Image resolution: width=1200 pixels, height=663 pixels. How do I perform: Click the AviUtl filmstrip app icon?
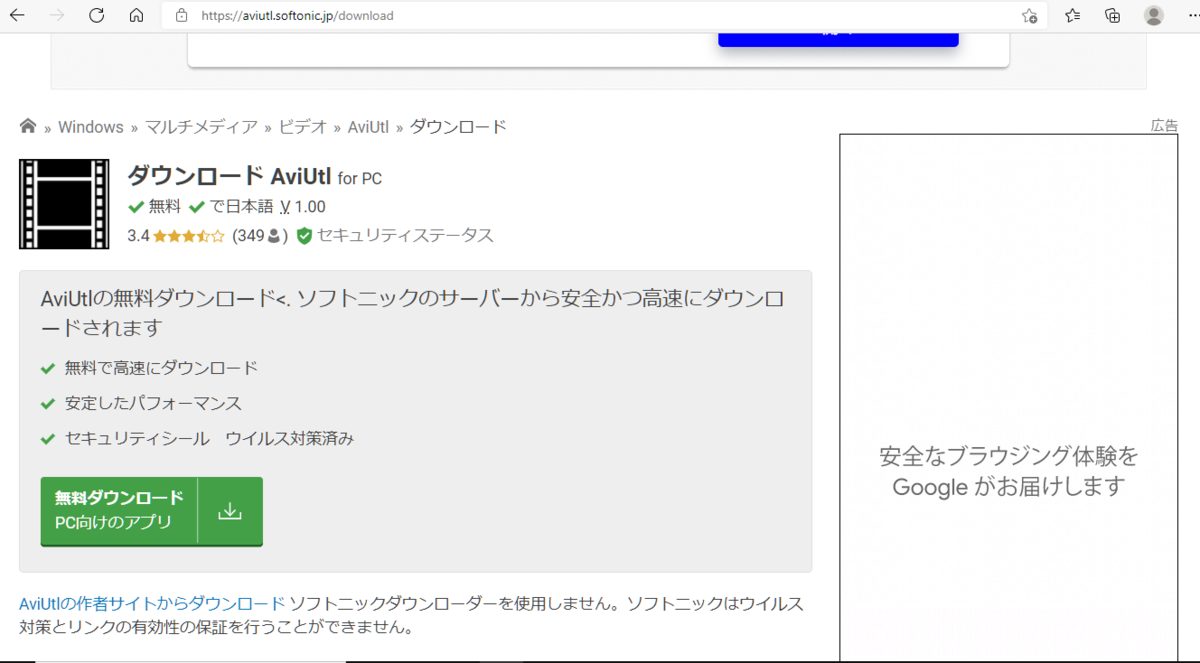pyautogui.click(x=64, y=204)
